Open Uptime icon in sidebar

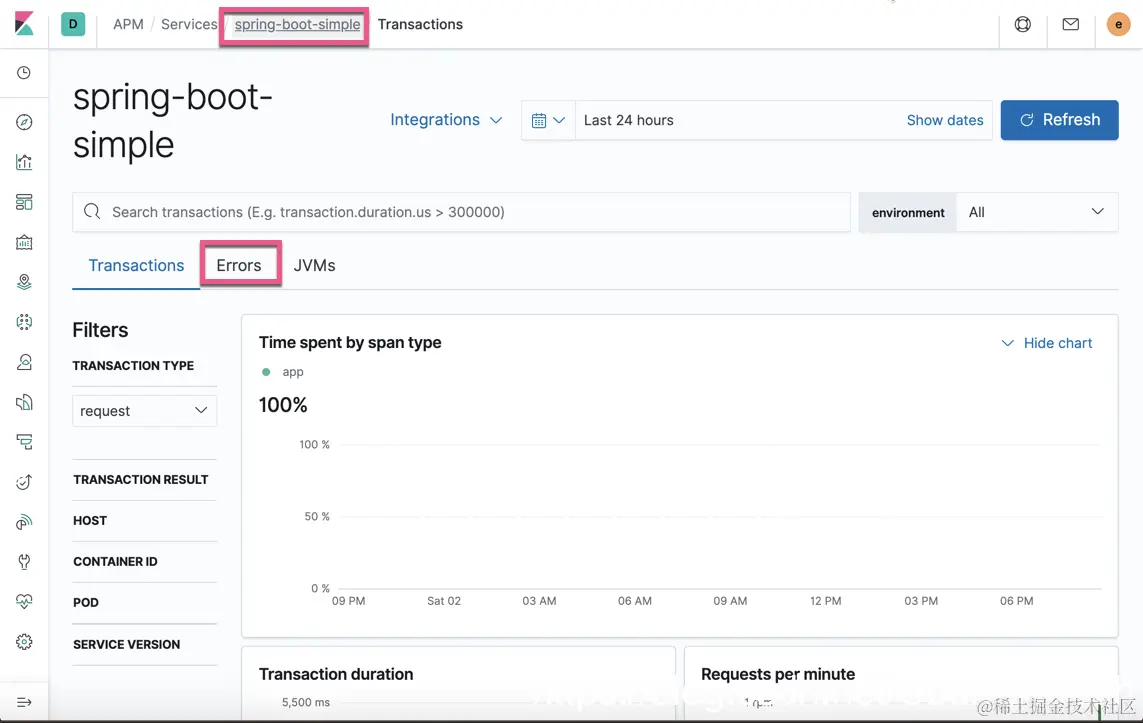click(24, 482)
